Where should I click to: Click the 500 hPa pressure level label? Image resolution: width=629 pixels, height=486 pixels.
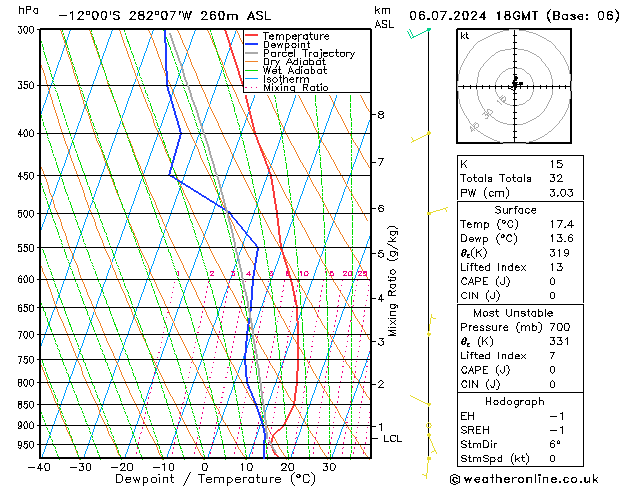pos(26,214)
